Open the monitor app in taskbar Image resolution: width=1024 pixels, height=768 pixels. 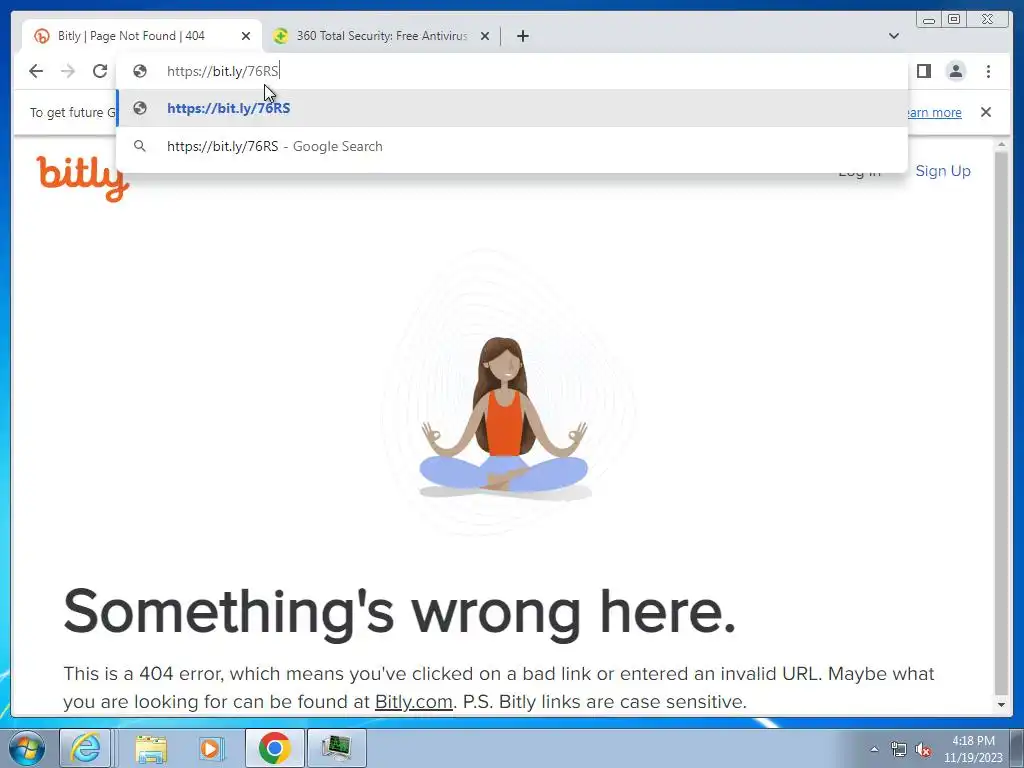pos(336,748)
